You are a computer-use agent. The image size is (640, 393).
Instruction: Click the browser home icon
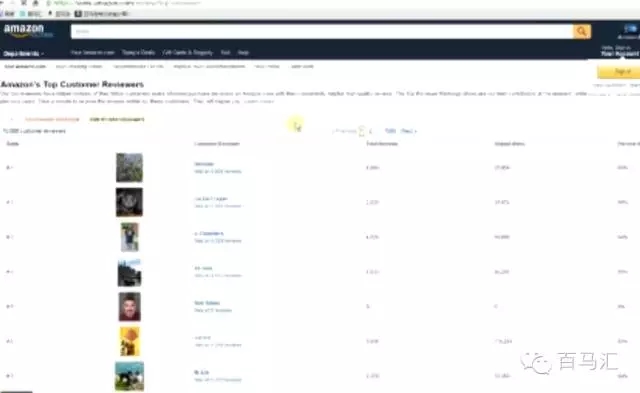pyautogui.click(x=36, y=3)
